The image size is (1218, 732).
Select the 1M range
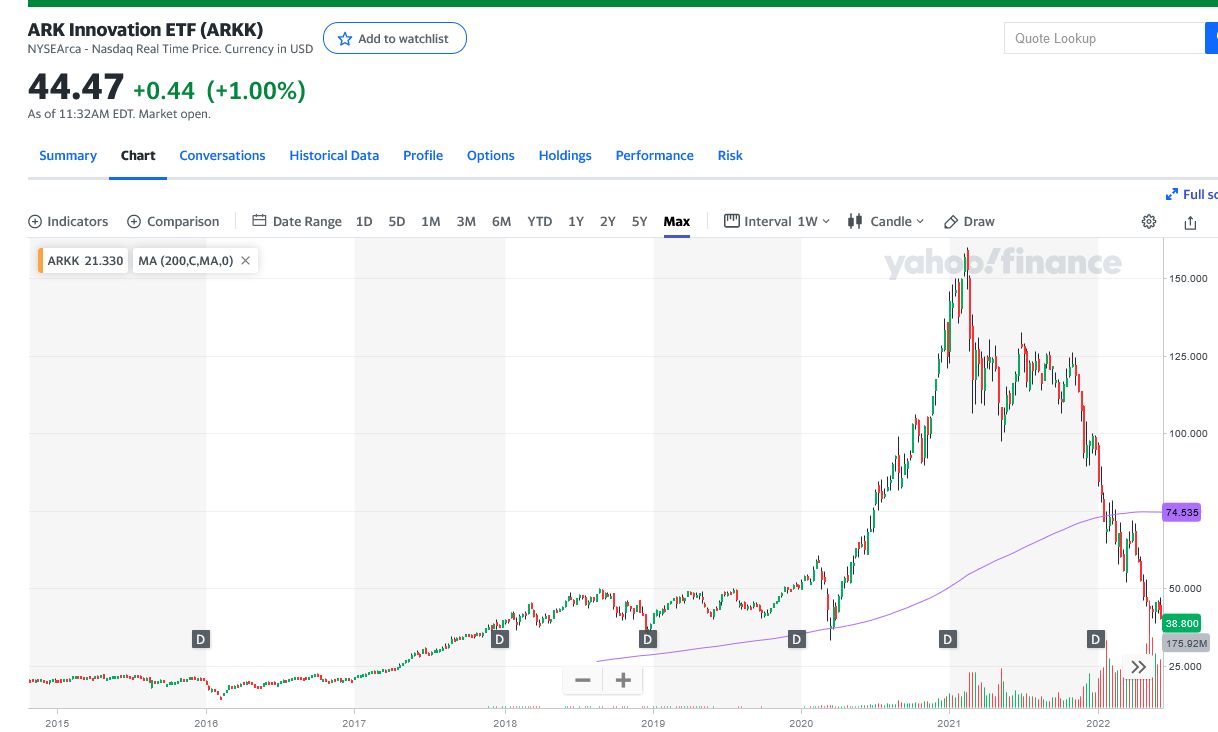431,222
